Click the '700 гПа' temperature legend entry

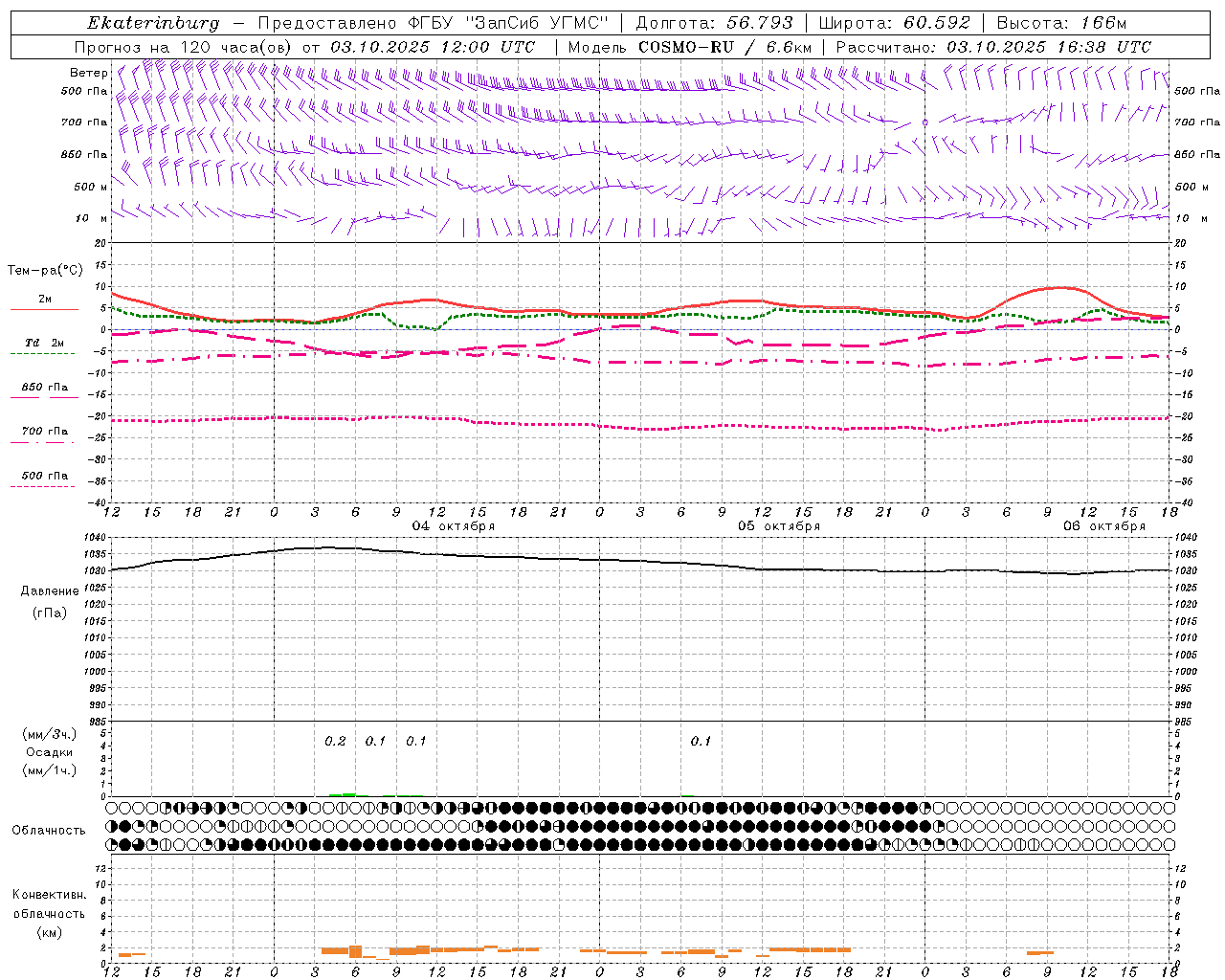[x=45, y=432]
